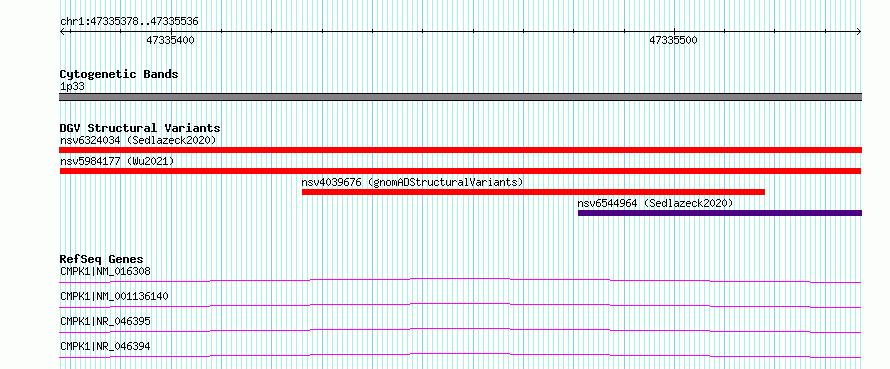Click the CMPK1|NM_001136140 transcript label

coord(114,296)
